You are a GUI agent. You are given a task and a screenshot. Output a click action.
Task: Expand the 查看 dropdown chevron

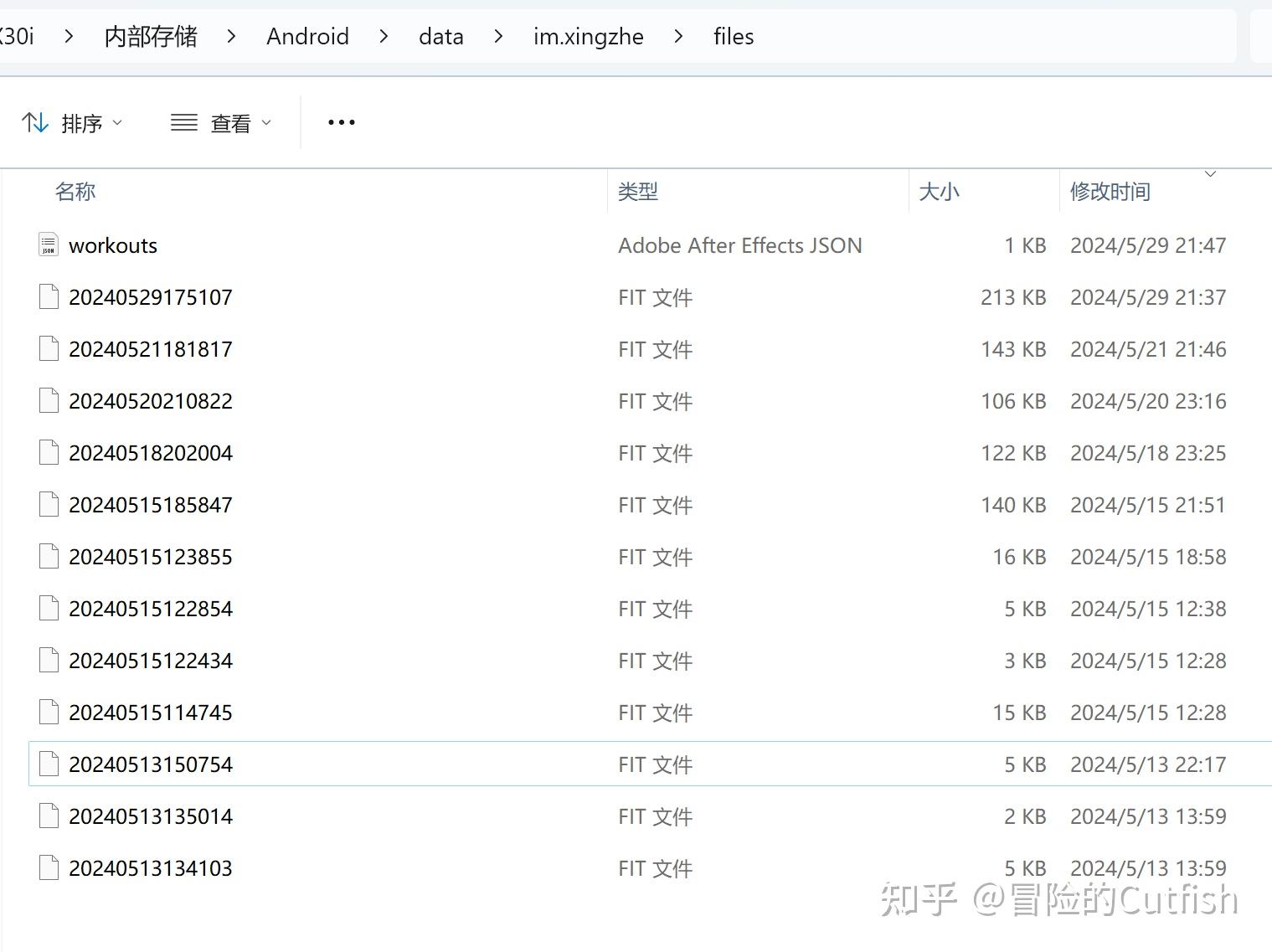click(266, 123)
